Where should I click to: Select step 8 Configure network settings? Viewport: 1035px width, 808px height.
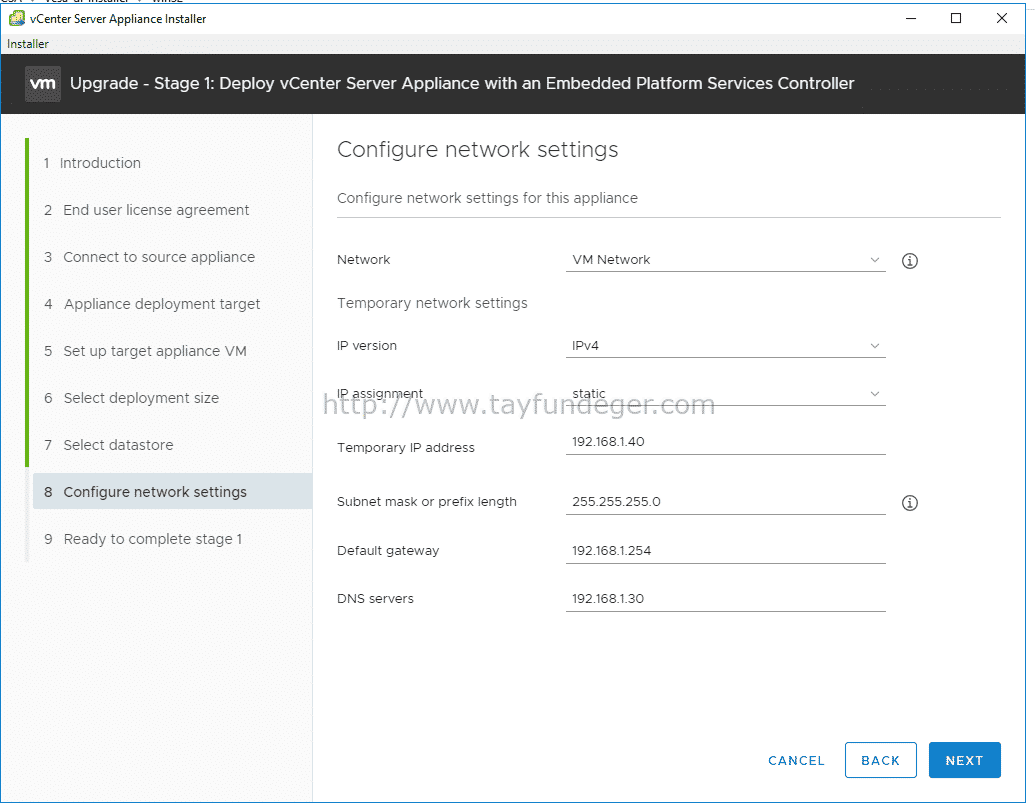[x=172, y=491]
